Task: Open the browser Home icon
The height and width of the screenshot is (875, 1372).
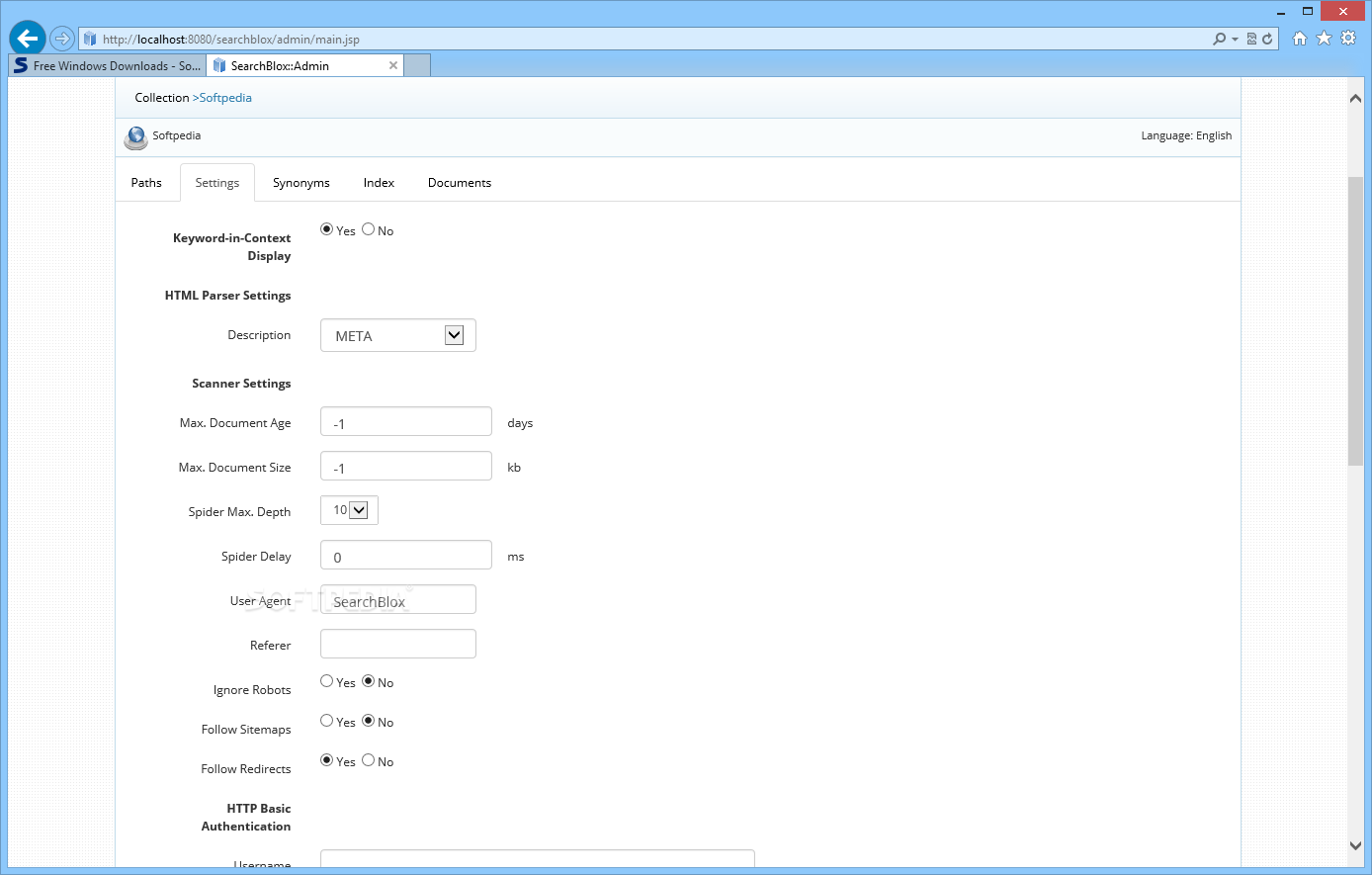Action: pos(1300,39)
